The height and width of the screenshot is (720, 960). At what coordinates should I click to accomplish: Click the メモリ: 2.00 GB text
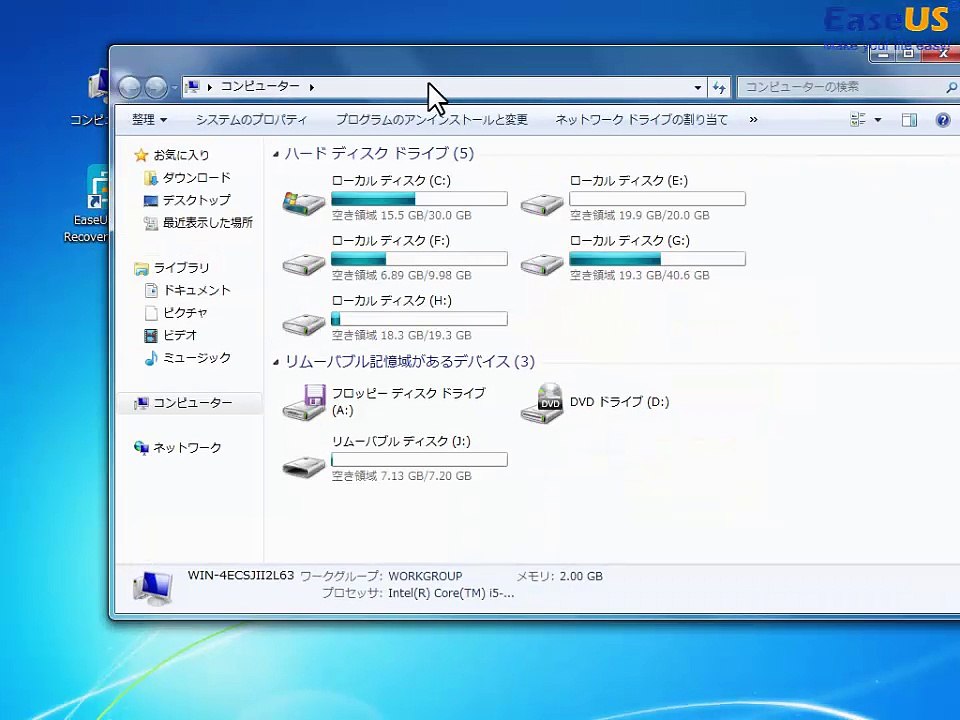tap(560, 576)
